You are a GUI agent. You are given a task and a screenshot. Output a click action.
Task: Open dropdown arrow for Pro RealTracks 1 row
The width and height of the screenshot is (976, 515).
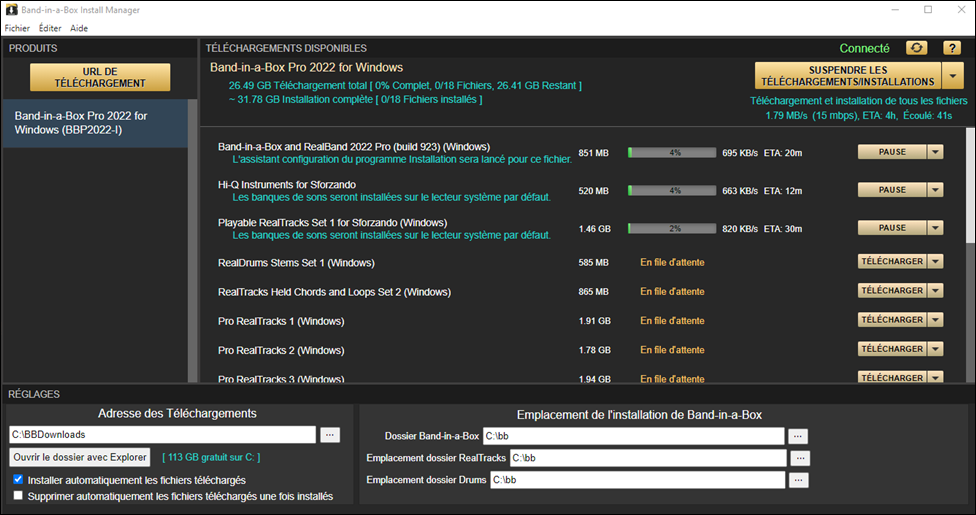pos(935,320)
